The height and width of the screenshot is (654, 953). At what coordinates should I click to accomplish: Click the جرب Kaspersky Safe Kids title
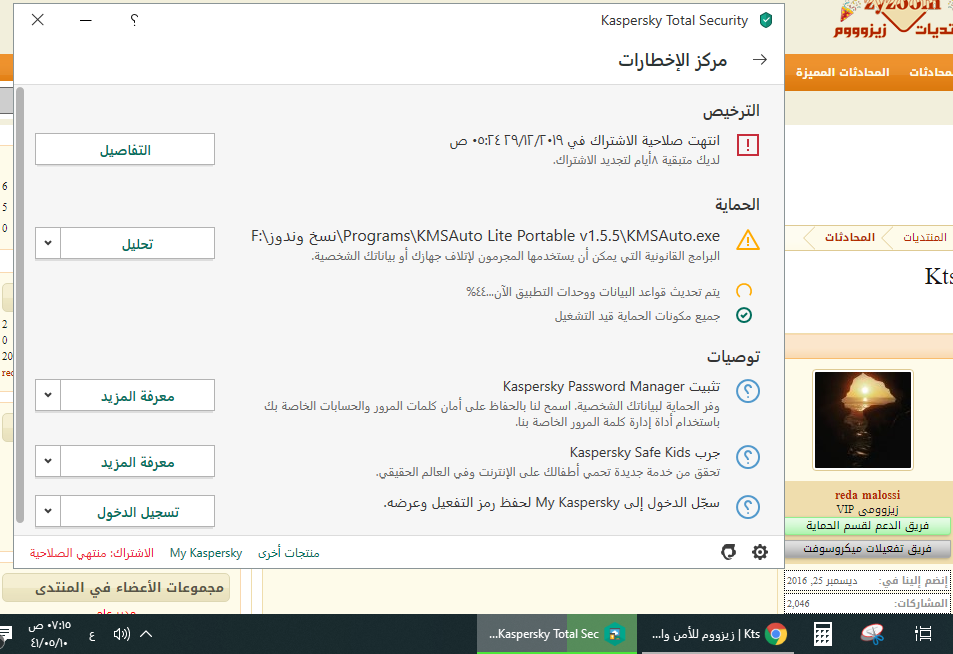pos(644,453)
